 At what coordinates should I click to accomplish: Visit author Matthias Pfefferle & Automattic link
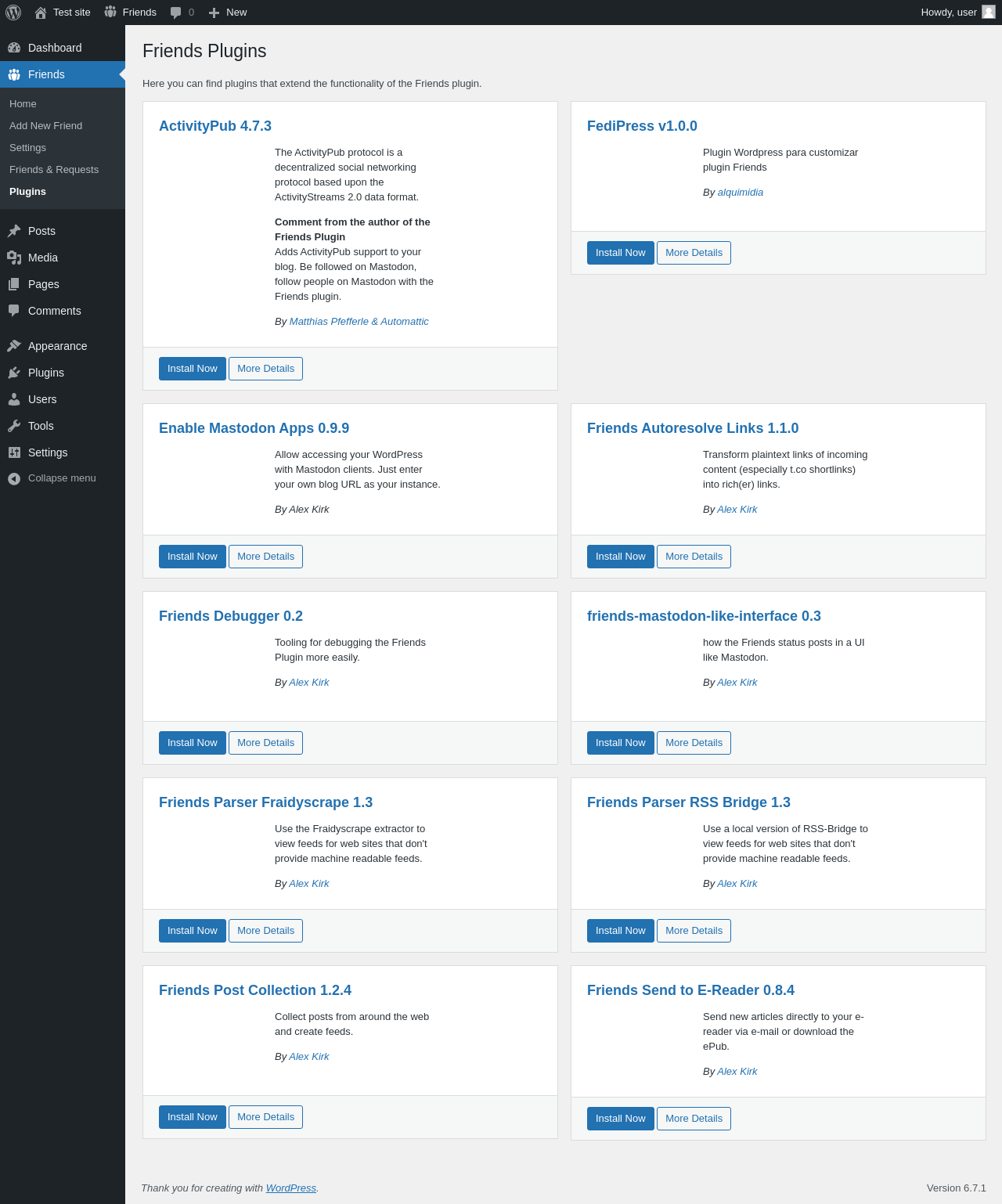(x=359, y=322)
